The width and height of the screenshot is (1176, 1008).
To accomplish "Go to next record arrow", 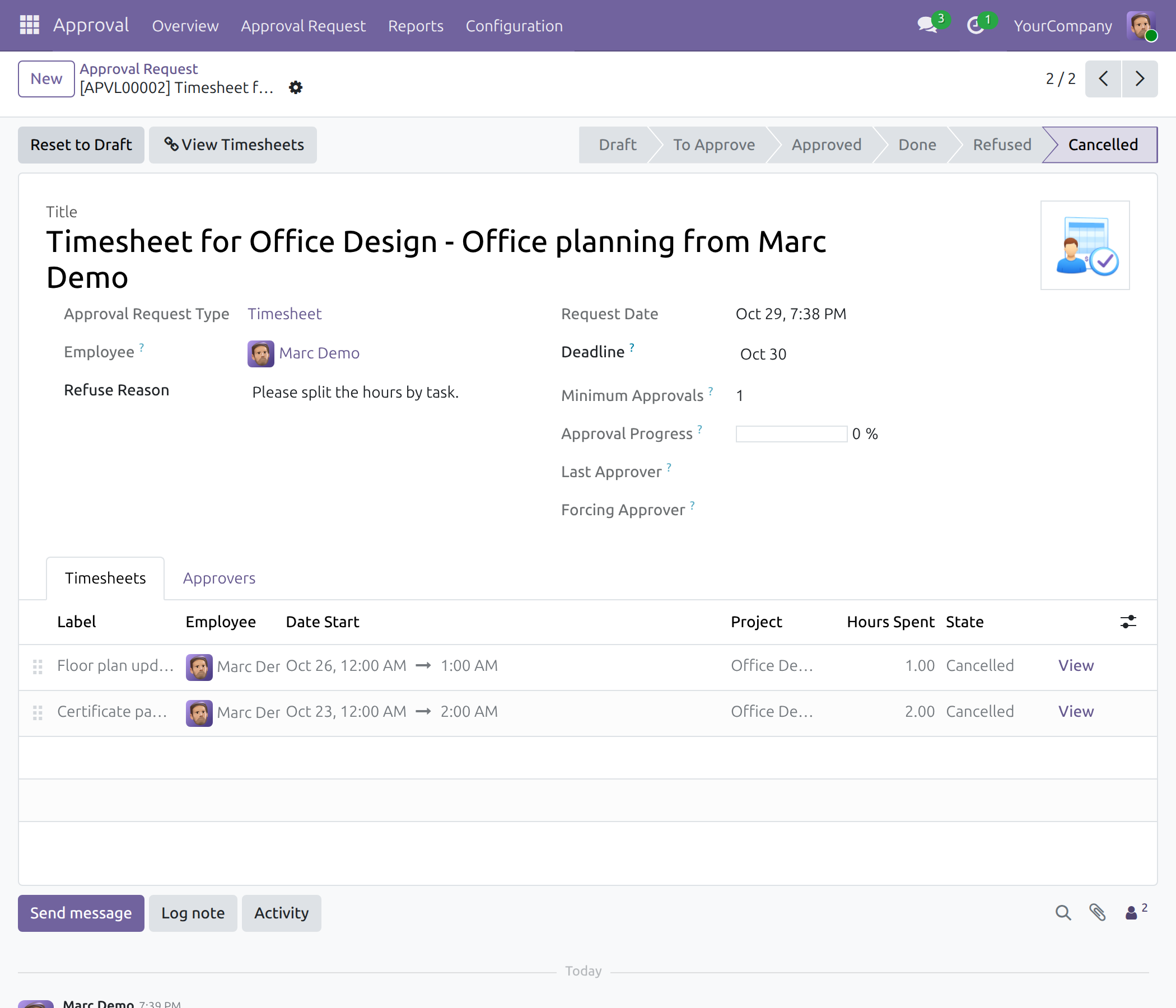I will coord(1140,79).
